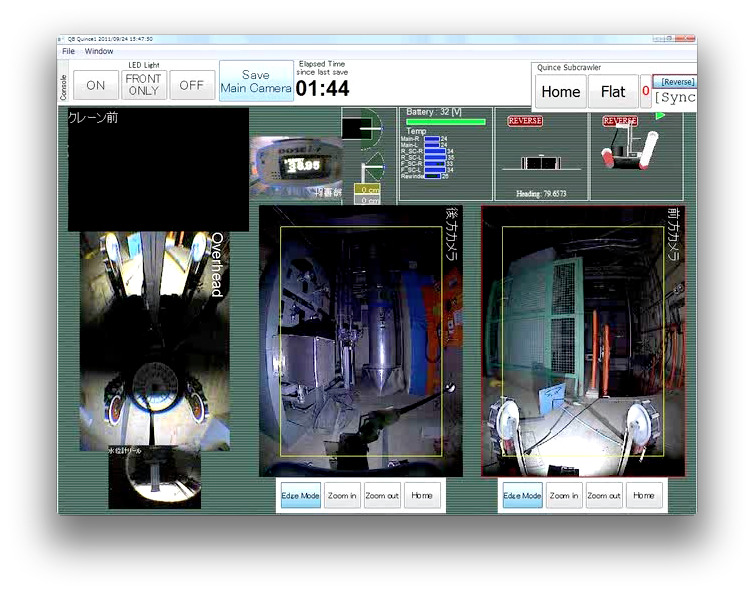This screenshot has width=754, height=594.
Task: Open the vertical Console tab
Action: click(x=63, y=87)
